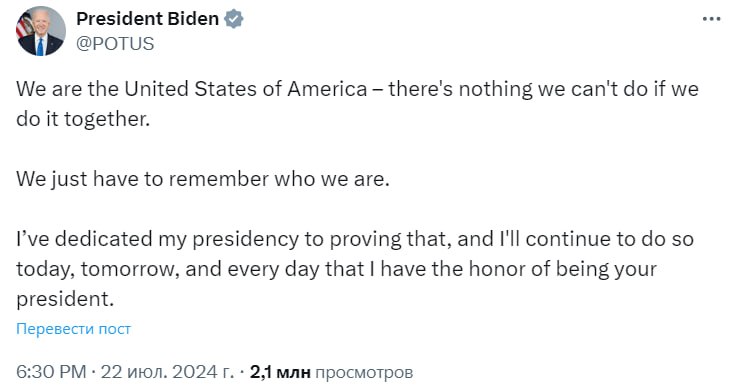743x387 pixels.
Task: Click the phrase "honor of being your"
Action: (x=562, y=269)
